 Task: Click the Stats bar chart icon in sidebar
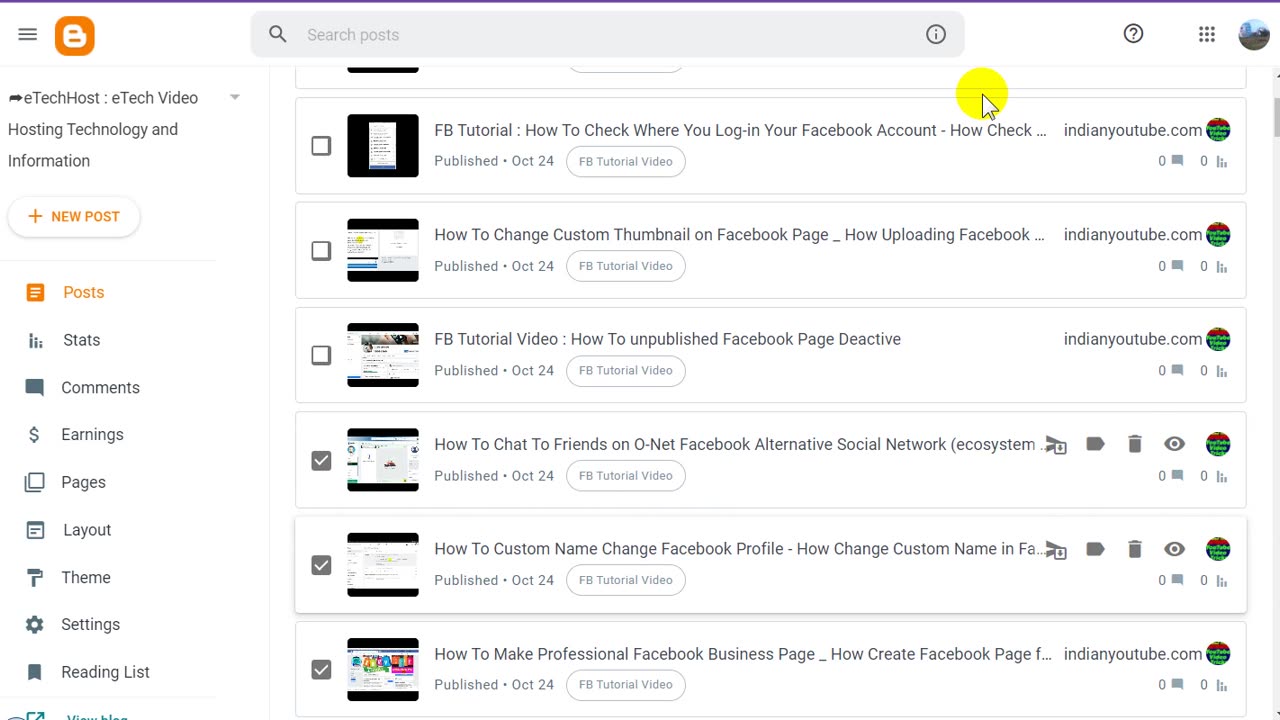tap(35, 341)
